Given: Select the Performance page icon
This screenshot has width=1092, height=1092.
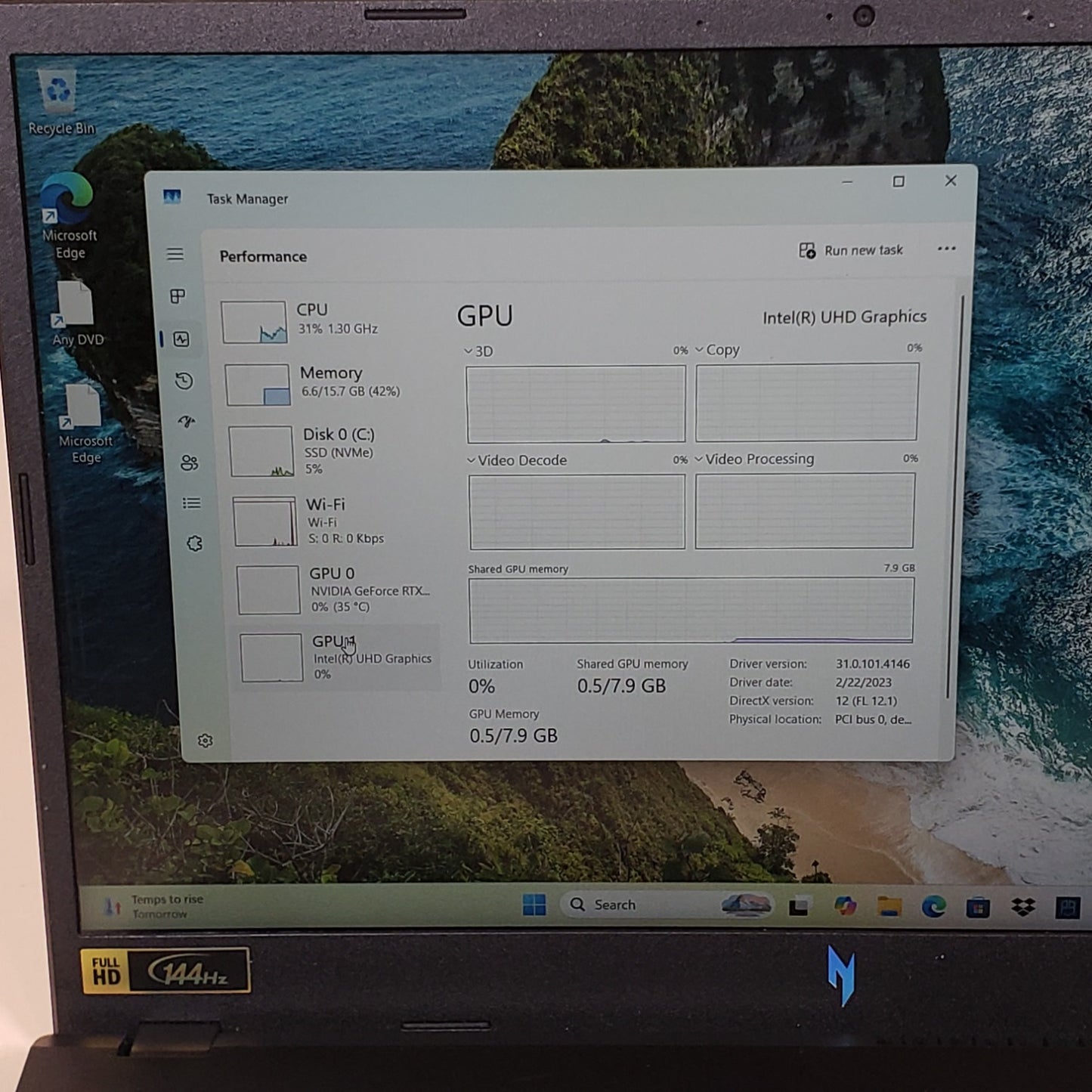Looking at the screenshot, I should (x=175, y=340).
